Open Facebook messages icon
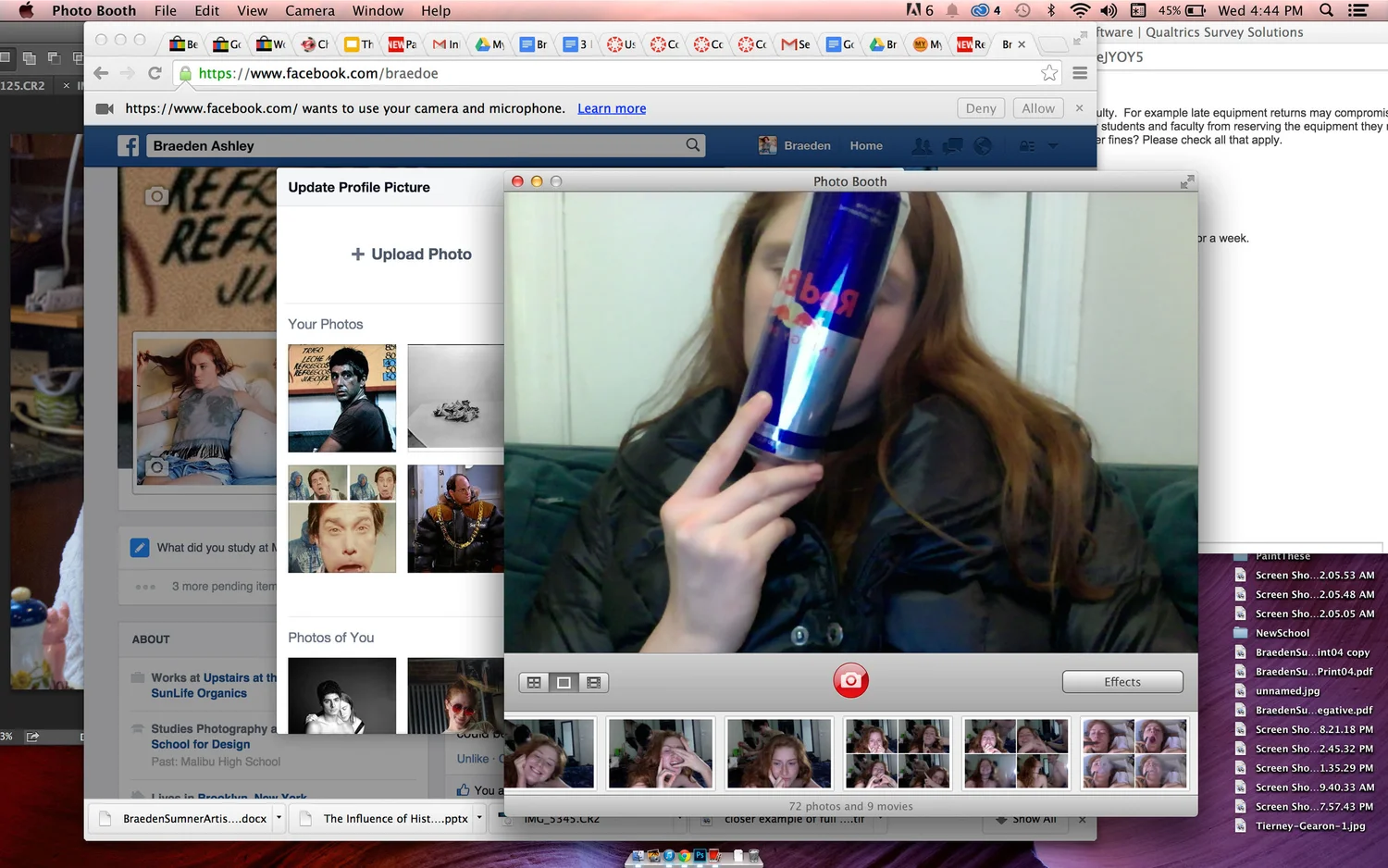 pyautogui.click(x=952, y=145)
